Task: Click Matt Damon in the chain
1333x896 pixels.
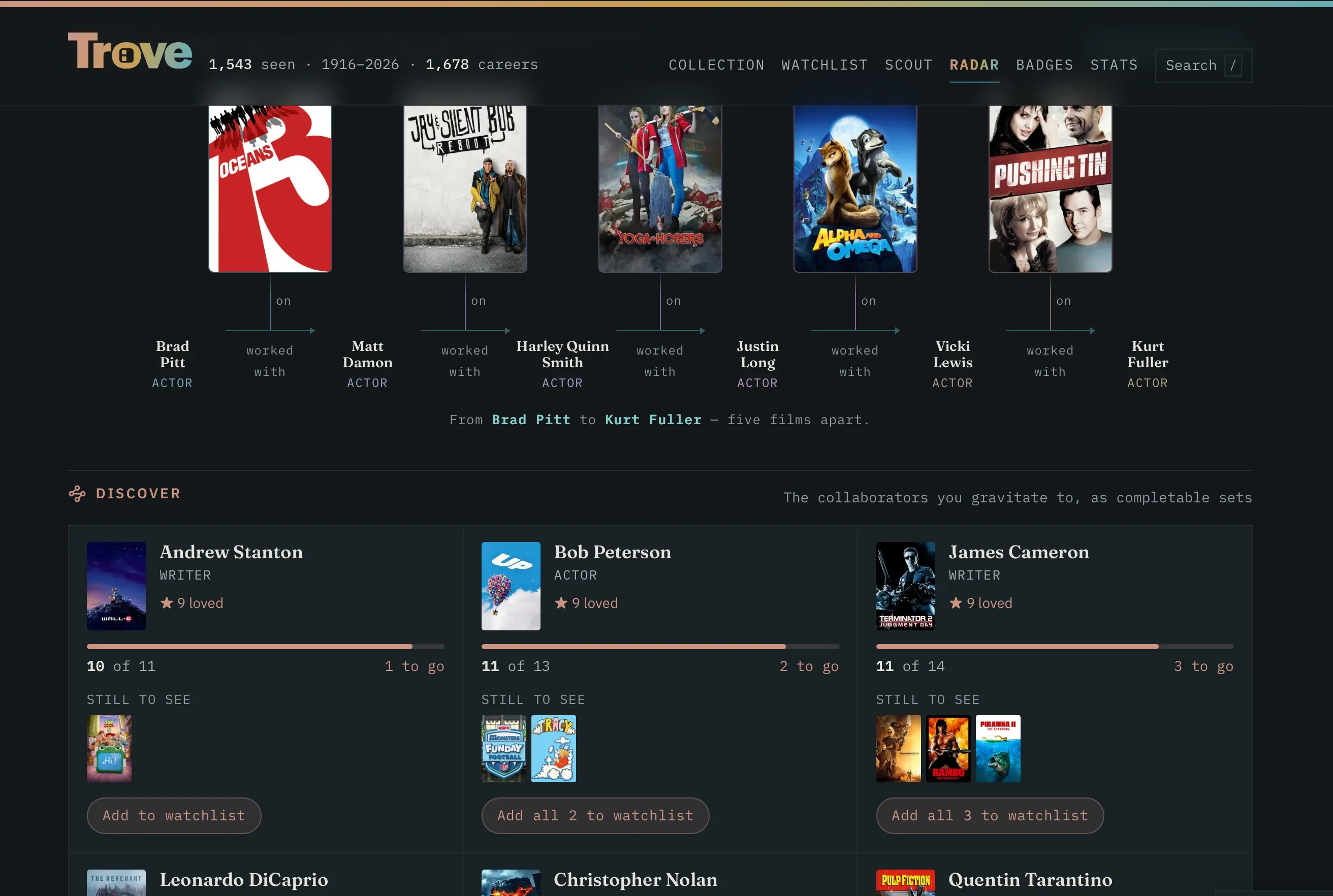Action: coord(367,355)
